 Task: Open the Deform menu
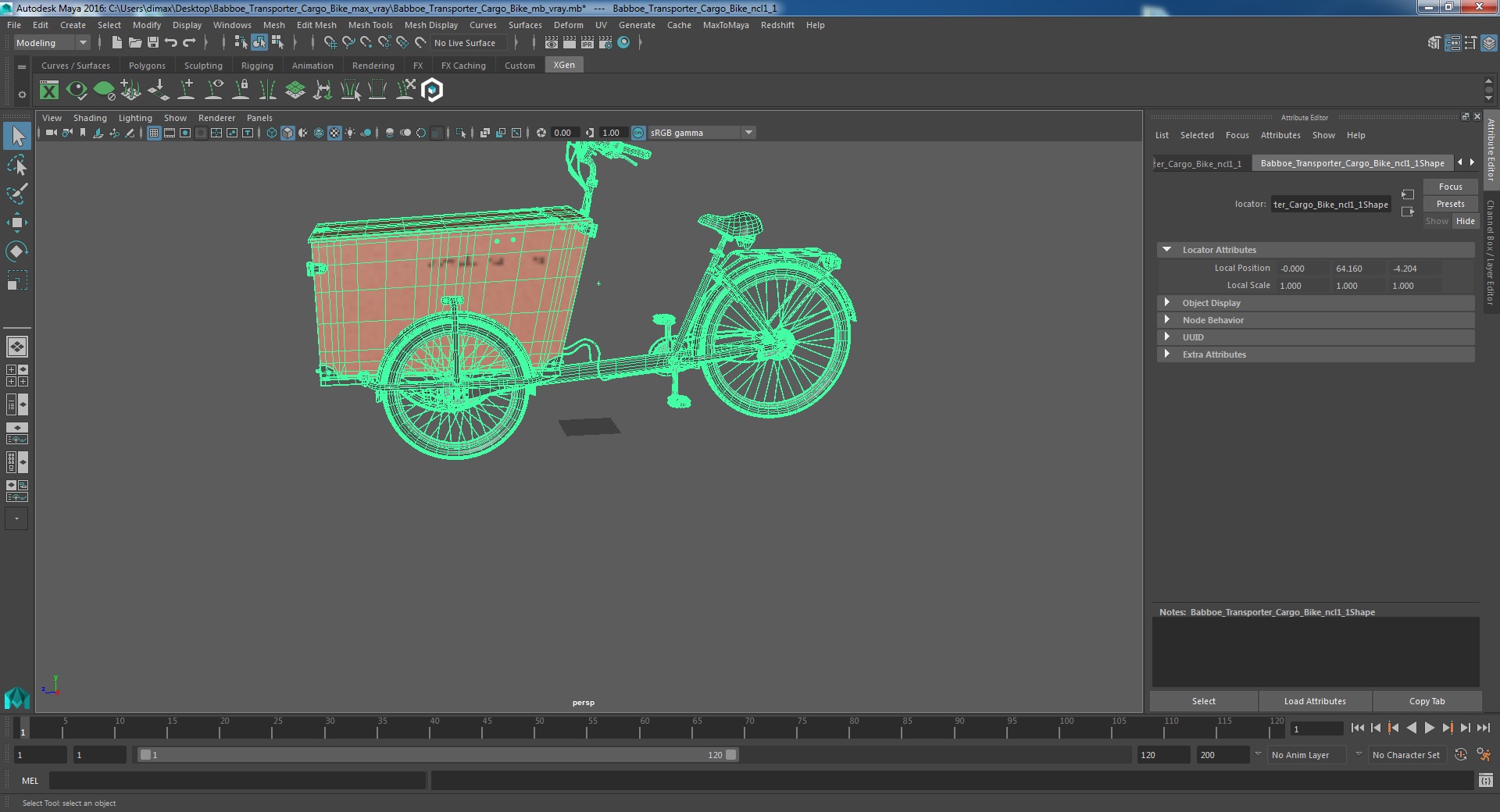568,25
